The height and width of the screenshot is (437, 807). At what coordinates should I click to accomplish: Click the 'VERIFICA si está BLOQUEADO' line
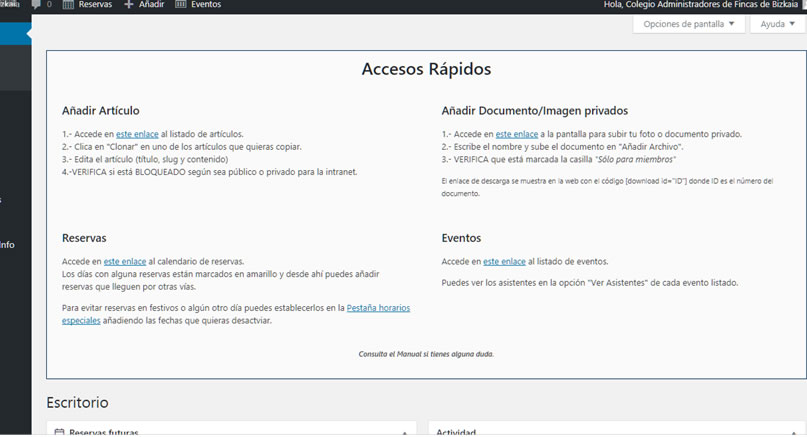[x=209, y=172]
